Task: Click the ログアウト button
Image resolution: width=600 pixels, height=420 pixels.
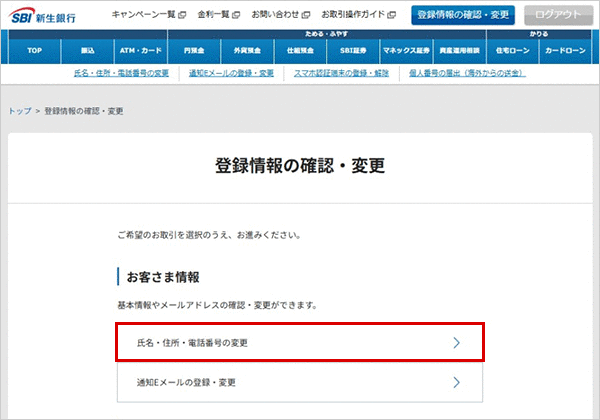Action: (x=558, y=15)
